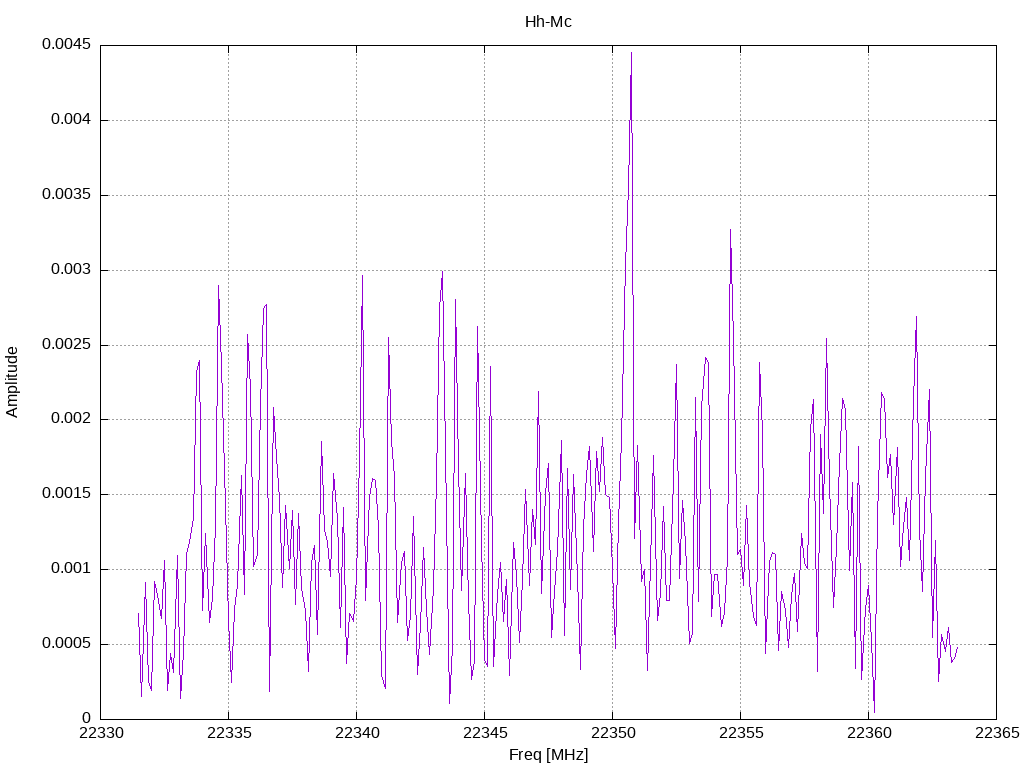
Task: Click the Freq [MHz] x-axis label
Action: click(548, 755)
